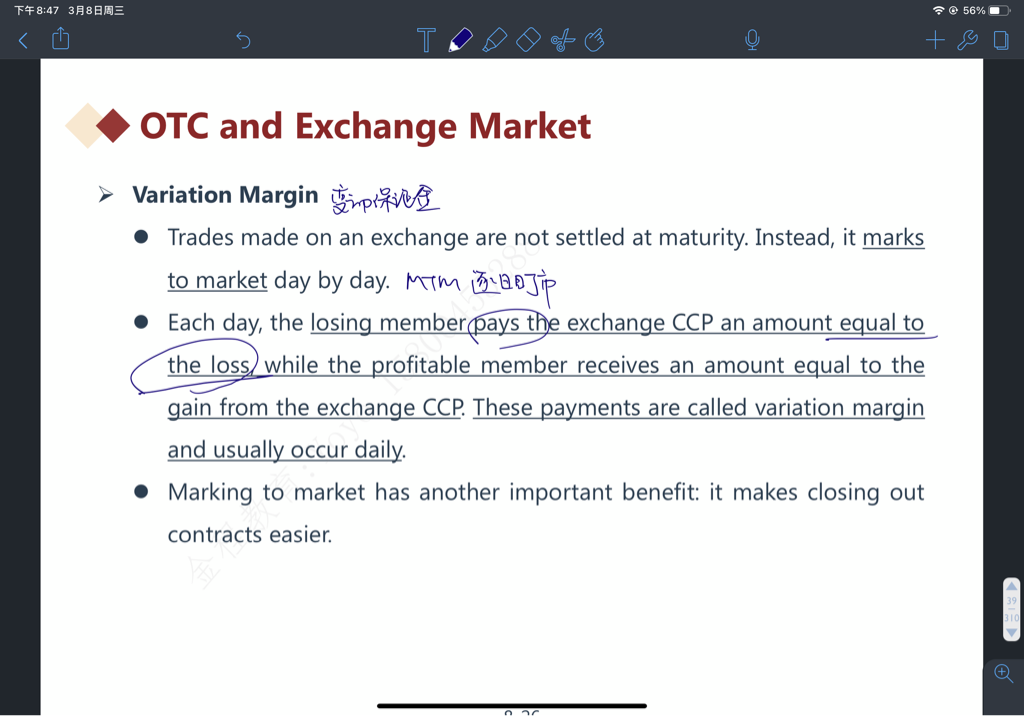Tap the 'Variation Margin' heading
The width and height of the screenshot is (1024, 716).
pos(225,195)
